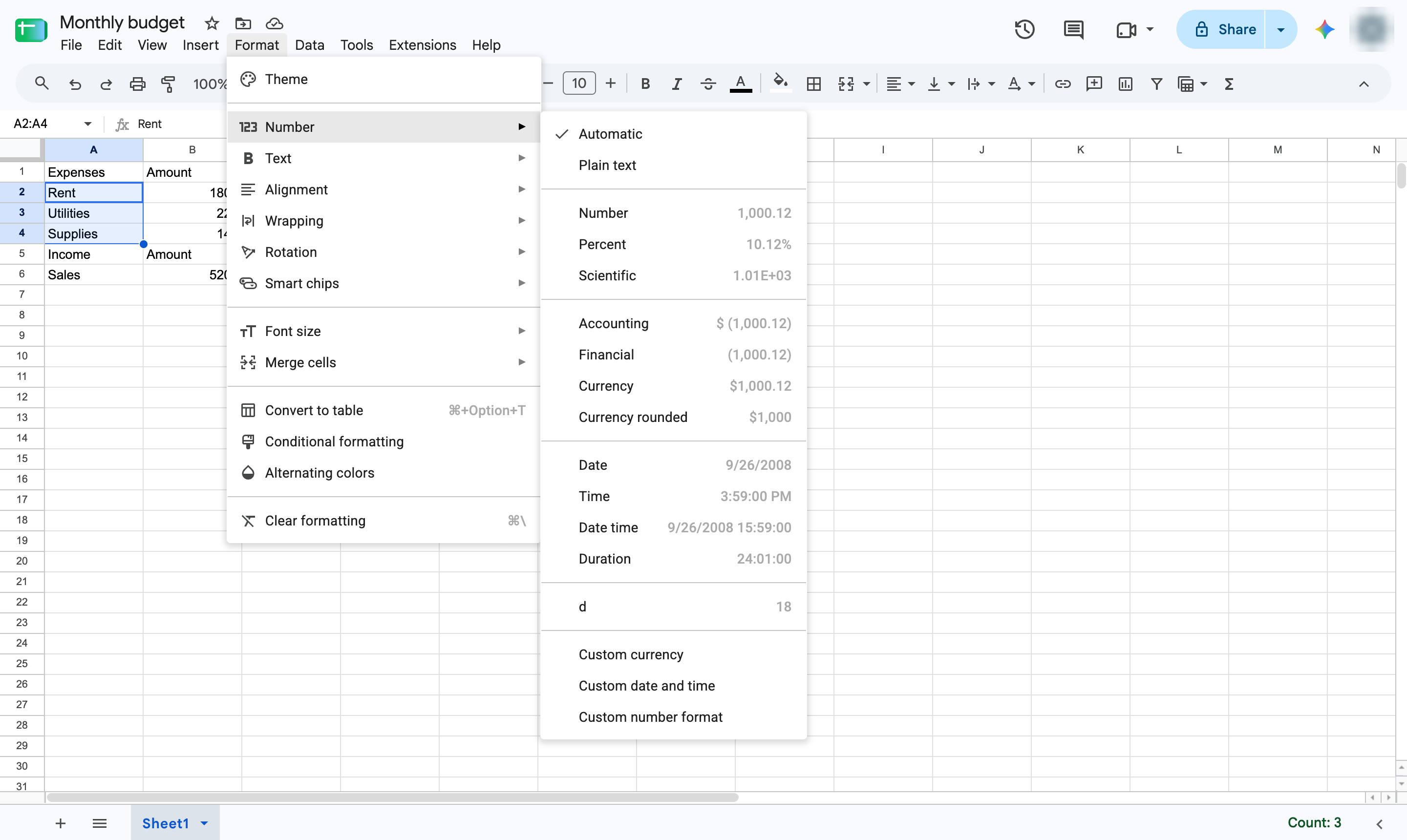Toggle strikethrough formatting
The image size is (1407, 840).
(708, 84)
